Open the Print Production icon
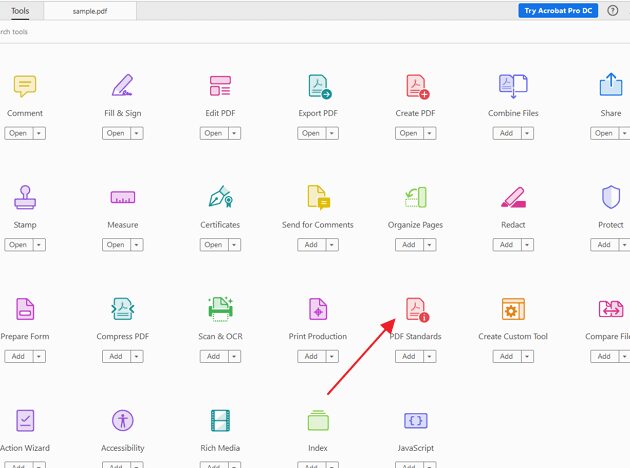Viewport: 630px width, 468px height. 318,309
